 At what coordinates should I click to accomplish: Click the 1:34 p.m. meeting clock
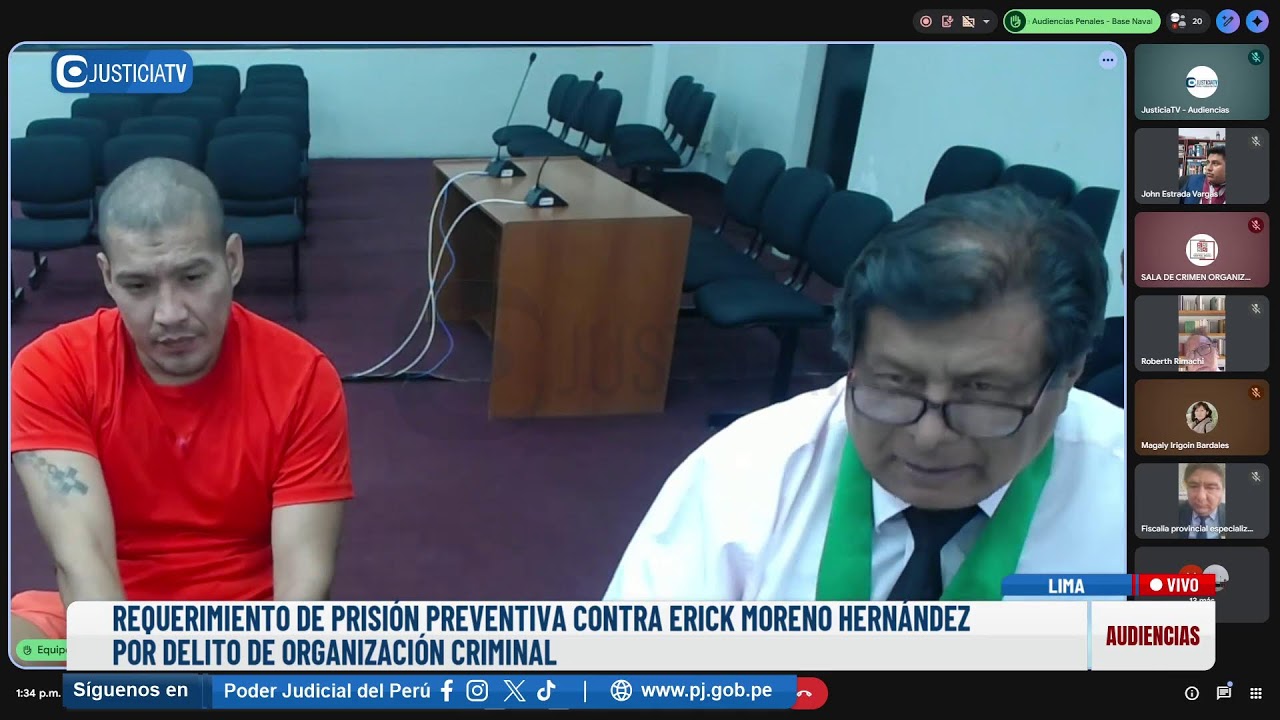click(x=38, y=693)
